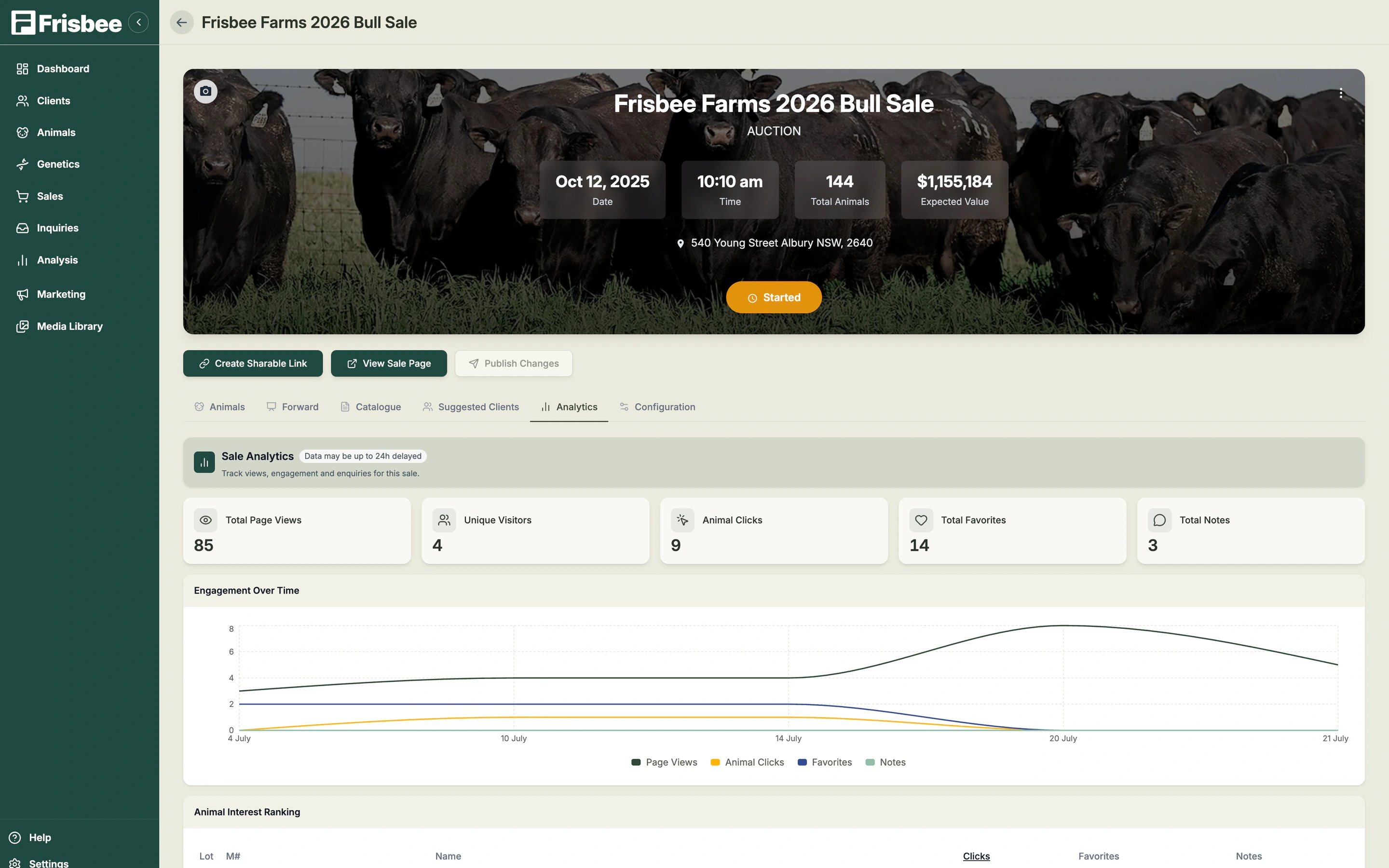Open the Configuration tab
Screen dimensions: 1389x868
[657, 407]
